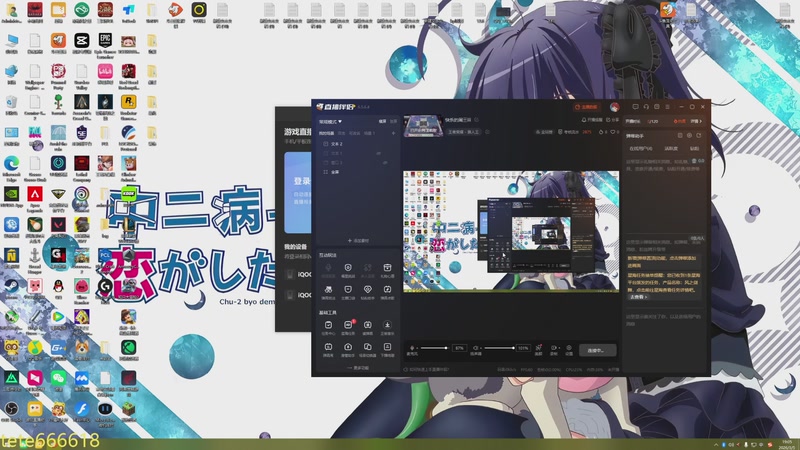Viewport: 800px width, 450px height.
Task: Click the 登录 card in the background window
Action: [x=297, y=192]
